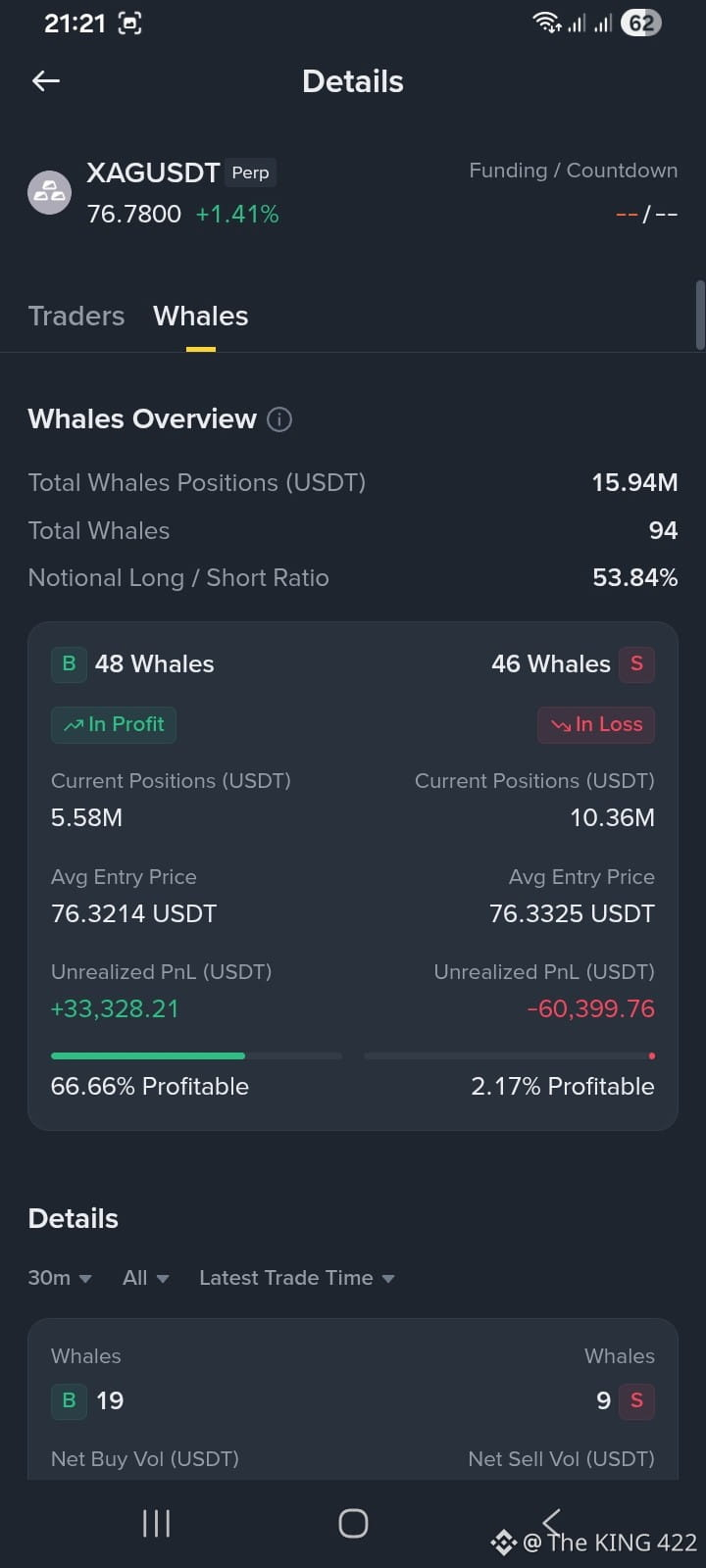Tap the screen recorder status bar icon
706x1568 pixels.
129,24
